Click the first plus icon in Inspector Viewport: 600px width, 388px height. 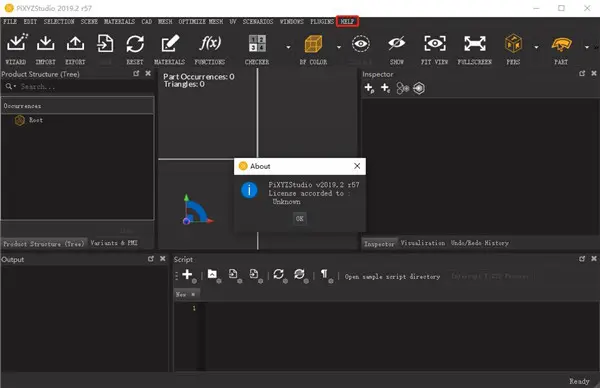pyautogui.click(x=369, y=88)
